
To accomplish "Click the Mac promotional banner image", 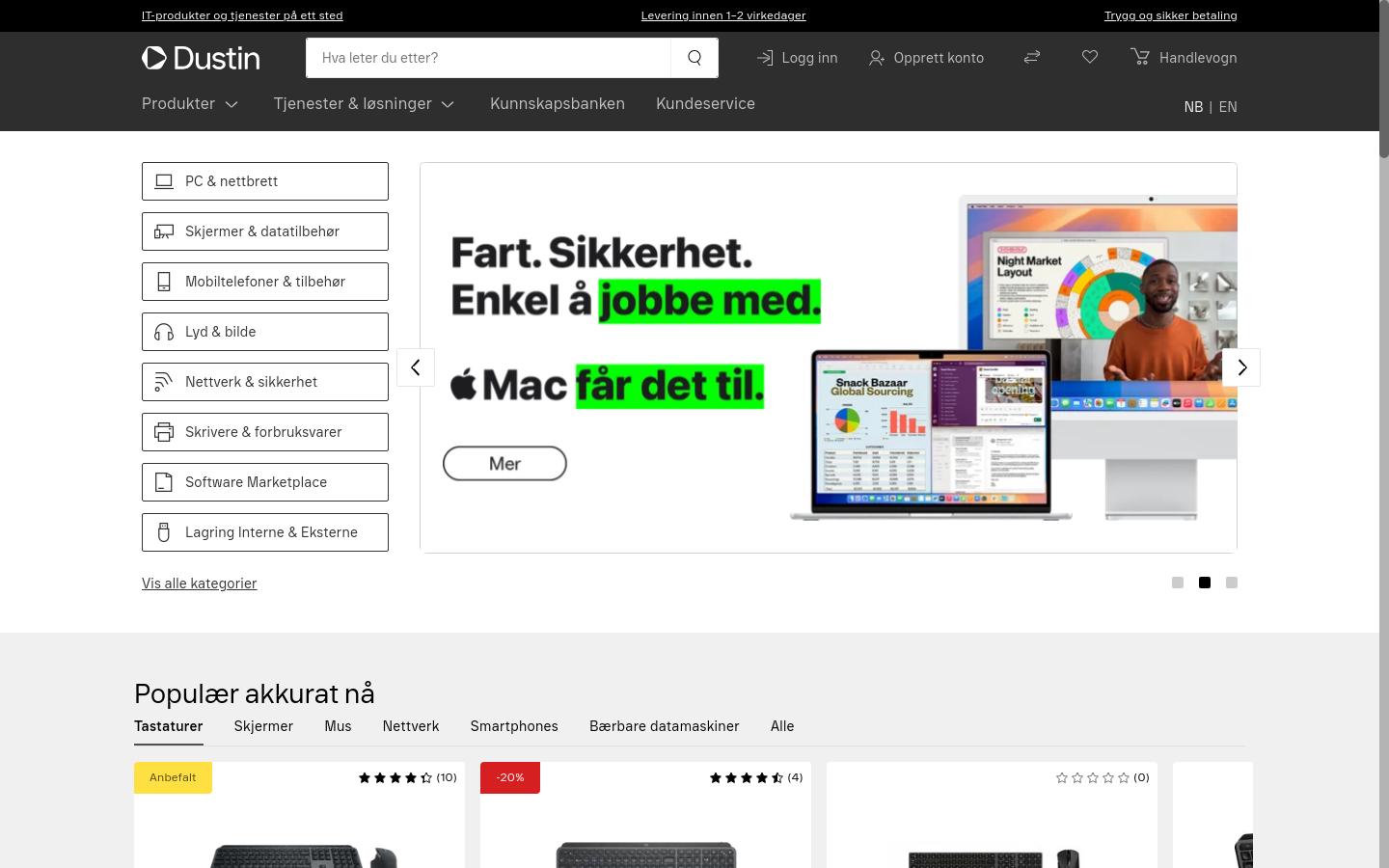I will (829, 358).
